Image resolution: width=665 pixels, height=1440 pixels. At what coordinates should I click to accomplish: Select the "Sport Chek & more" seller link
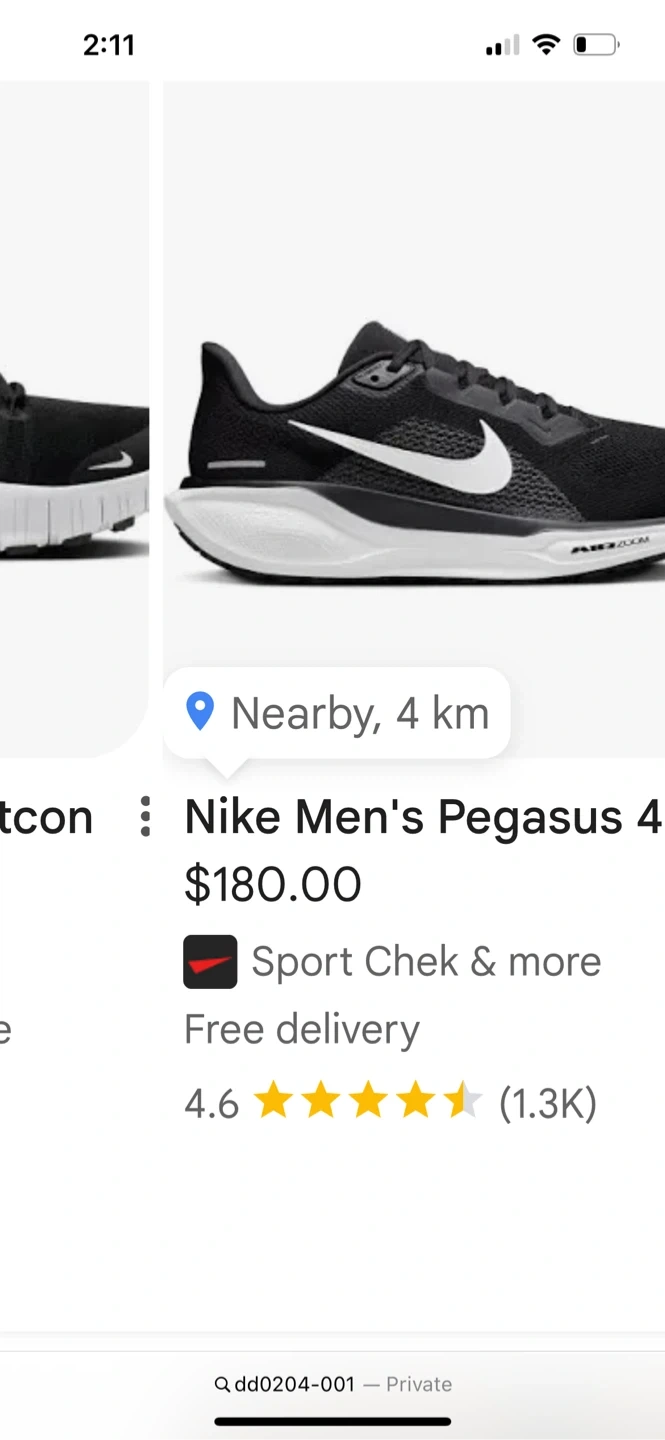pos(426,962)
